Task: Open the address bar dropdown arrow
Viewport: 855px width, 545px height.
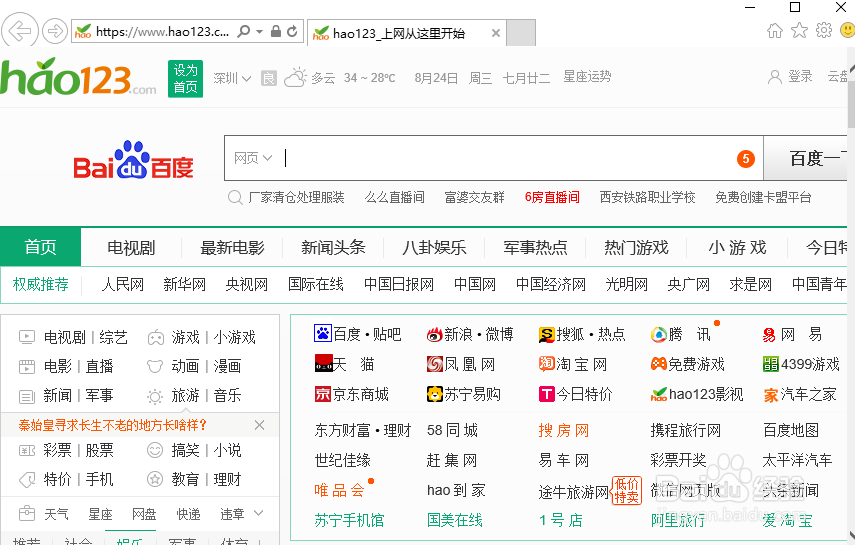Action: pyautogui.click(x=260, y=31)
